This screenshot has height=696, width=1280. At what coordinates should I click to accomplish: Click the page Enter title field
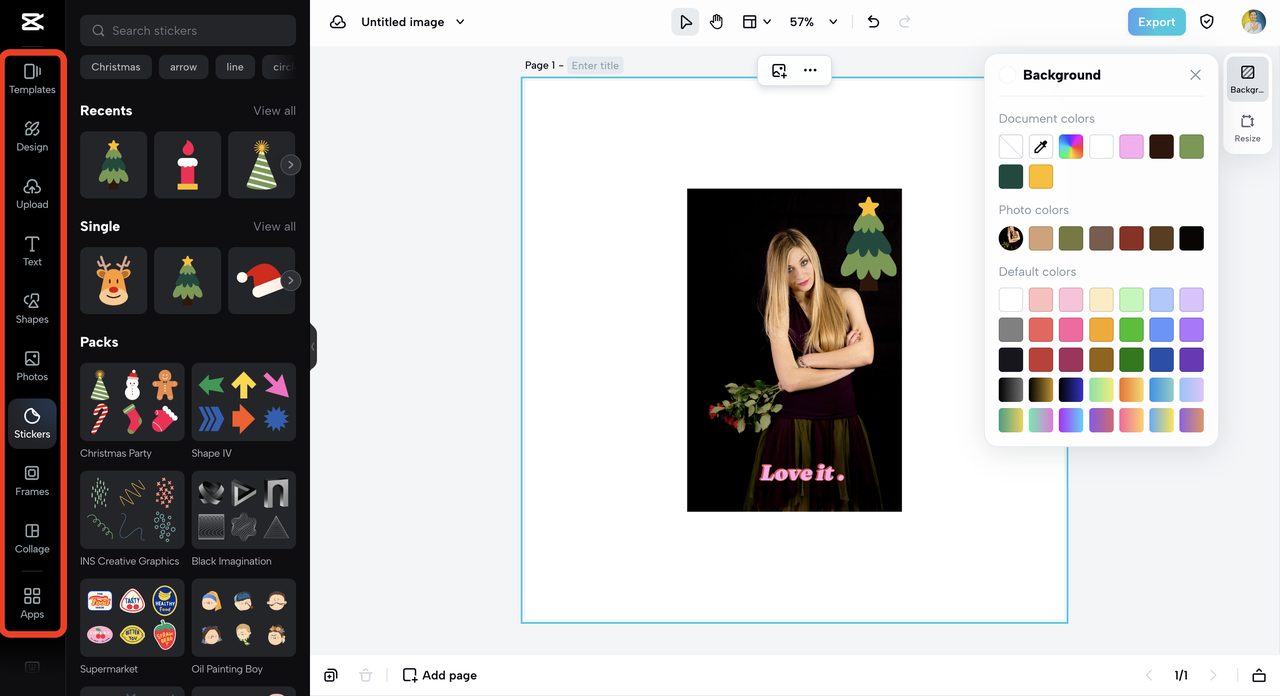(596, 66)
